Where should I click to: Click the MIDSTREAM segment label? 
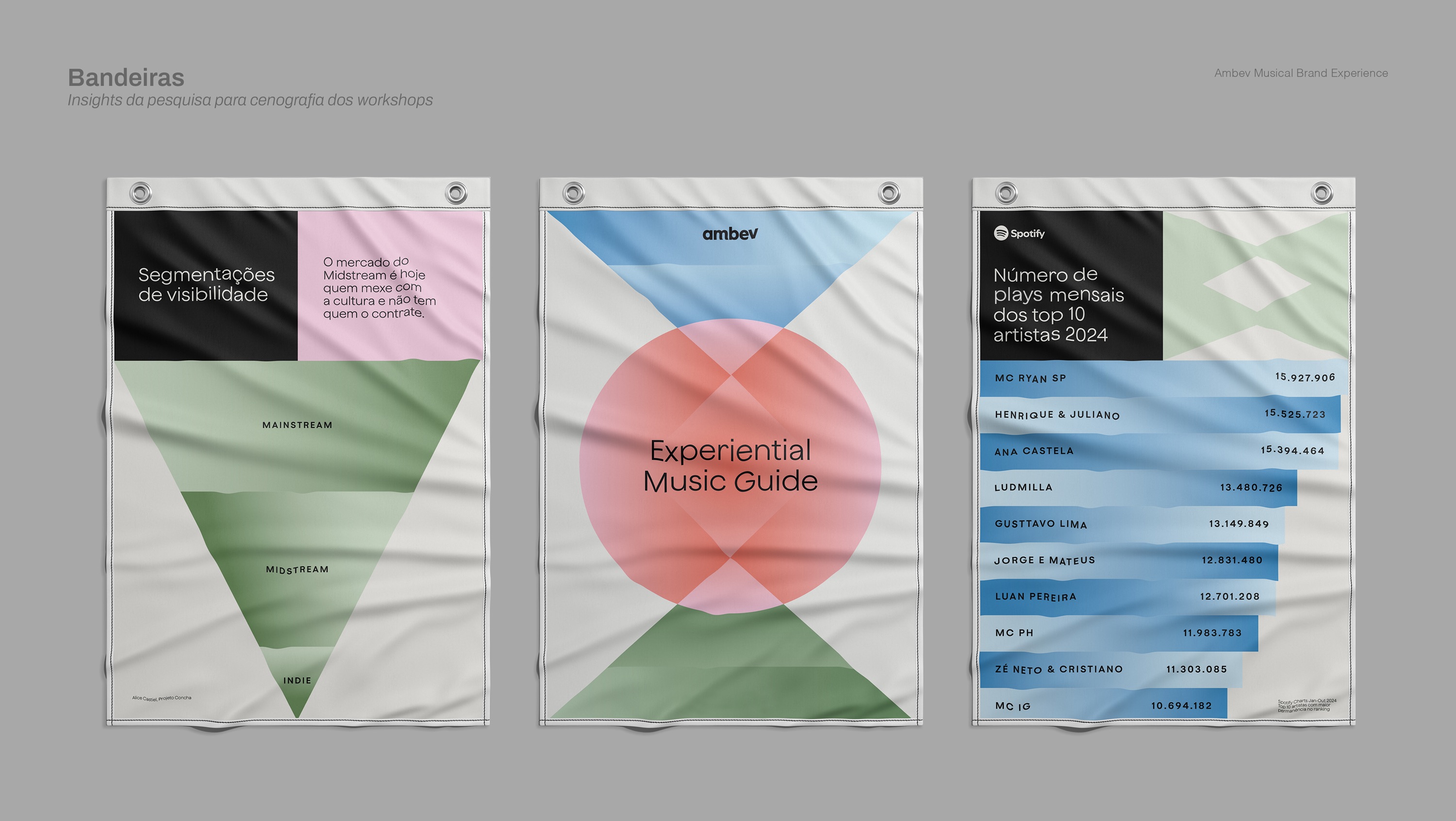(x=298, y=570)
